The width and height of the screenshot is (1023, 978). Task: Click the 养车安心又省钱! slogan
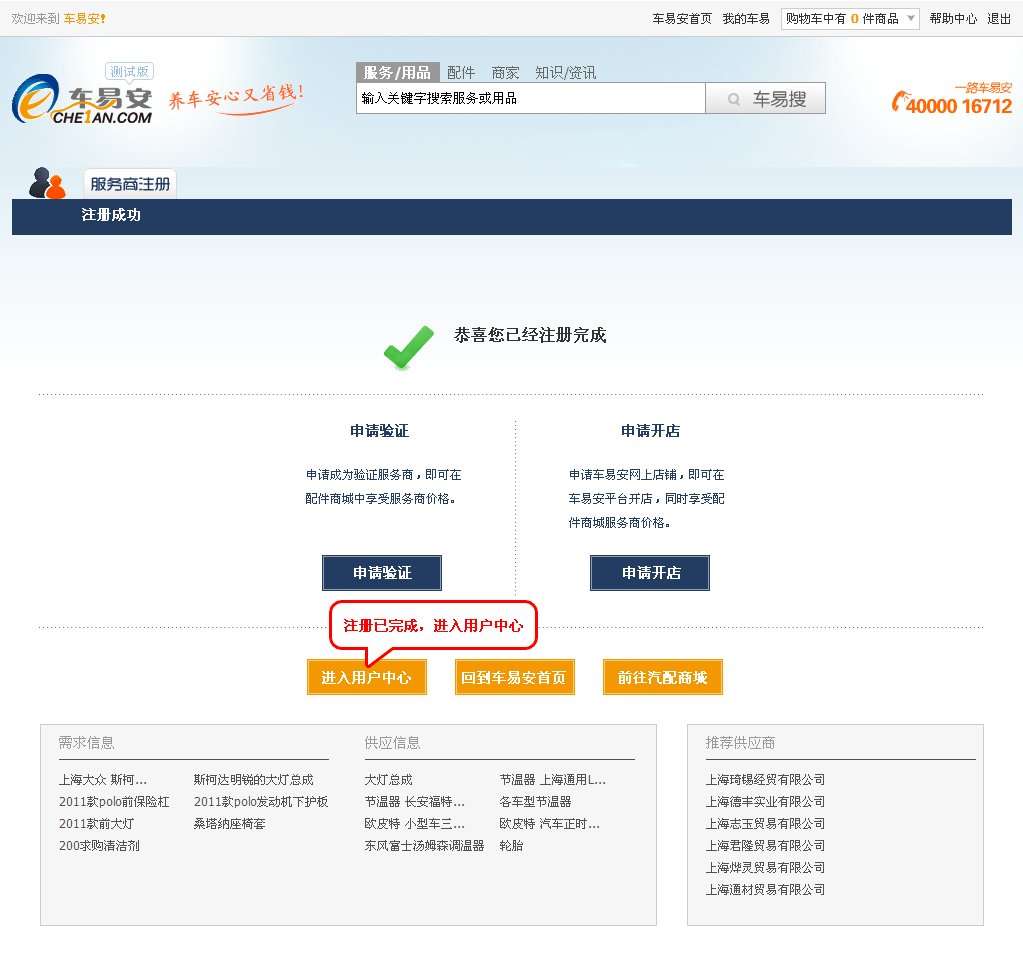click(x=236, y=99)
